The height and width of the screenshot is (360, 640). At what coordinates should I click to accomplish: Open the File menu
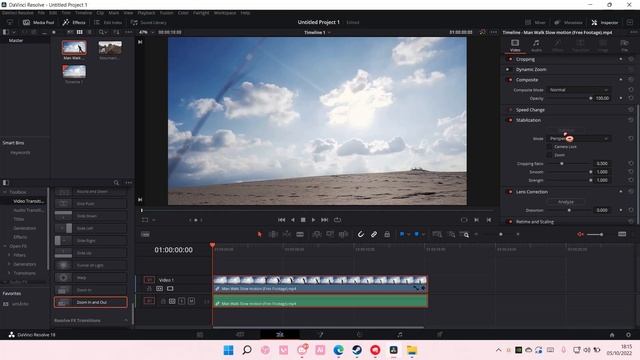point(41,13)
